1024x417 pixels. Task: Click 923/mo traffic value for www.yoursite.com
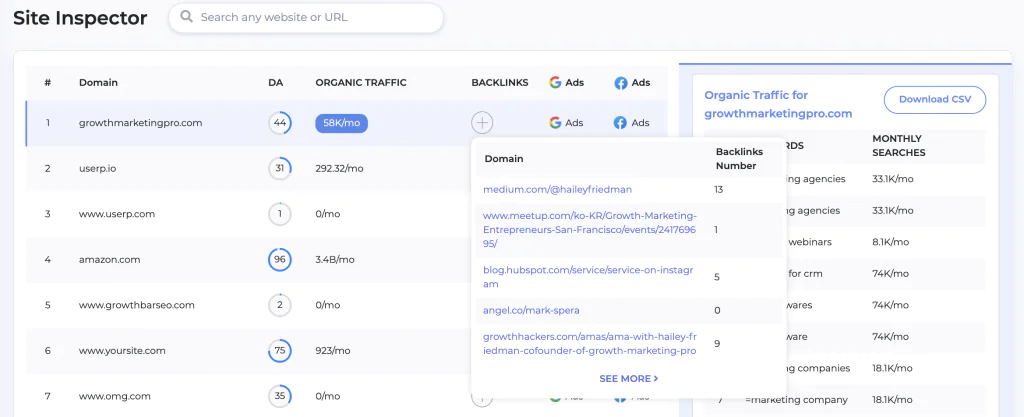[331, 350]
